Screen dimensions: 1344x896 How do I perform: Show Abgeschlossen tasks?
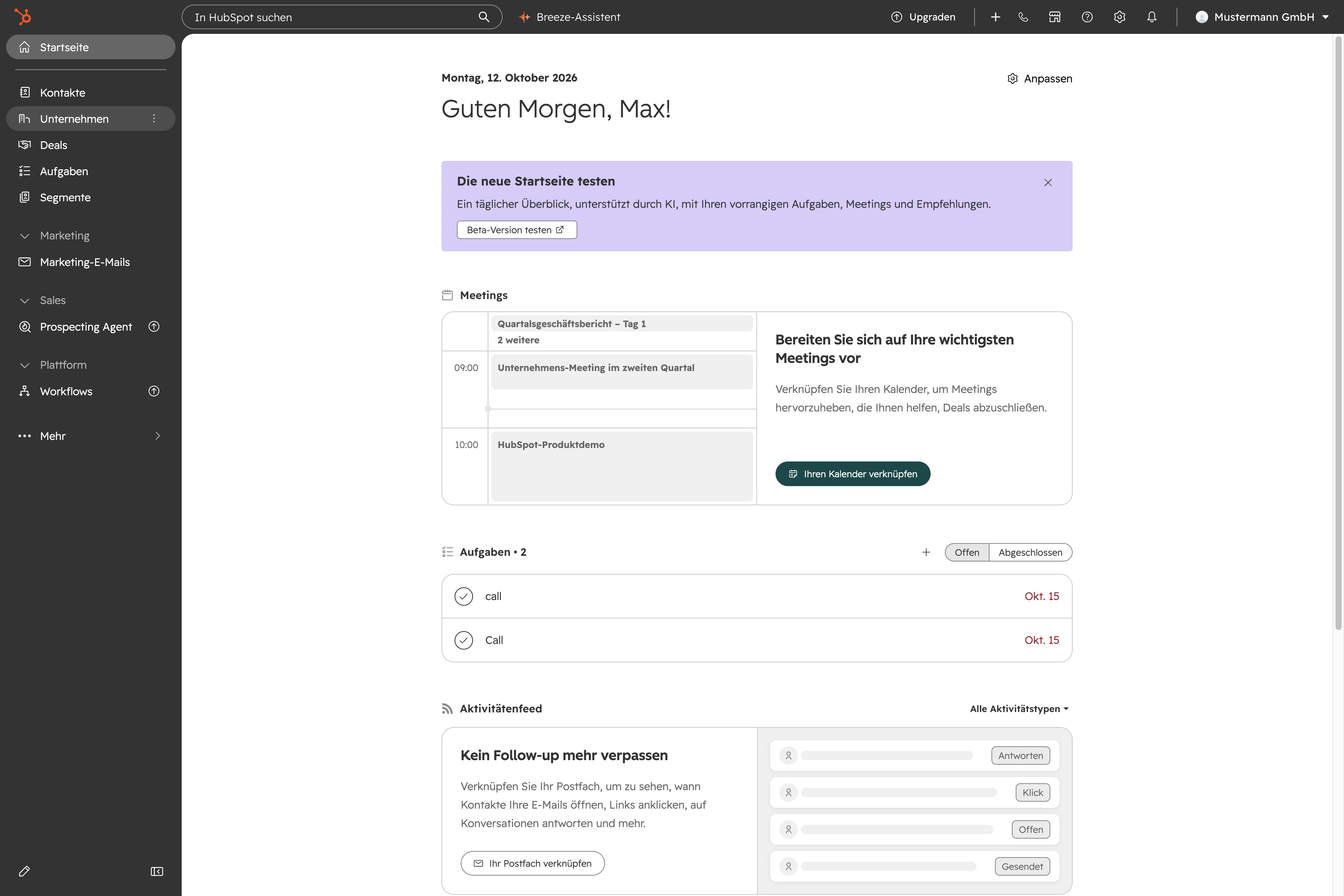1030,552
